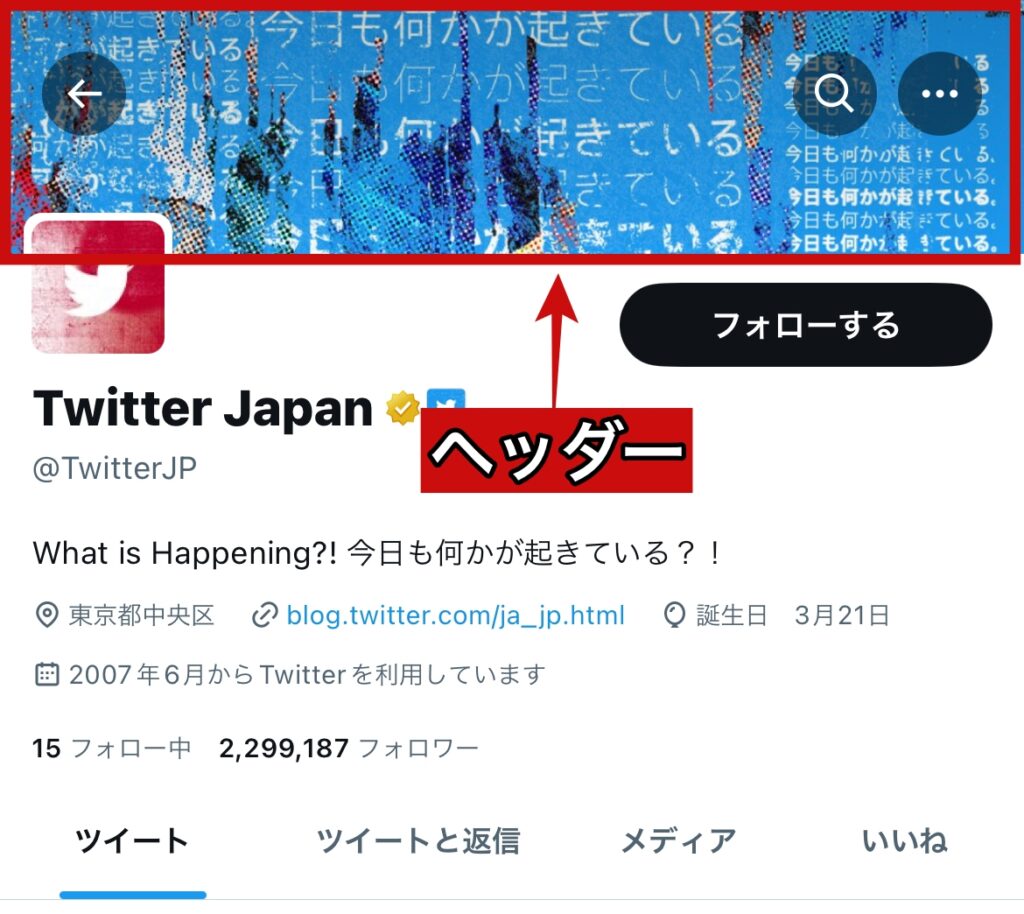This screenshot has height=914, width=1024.
Task: Open the search magnifier icon
Action: tap(834, 94)
